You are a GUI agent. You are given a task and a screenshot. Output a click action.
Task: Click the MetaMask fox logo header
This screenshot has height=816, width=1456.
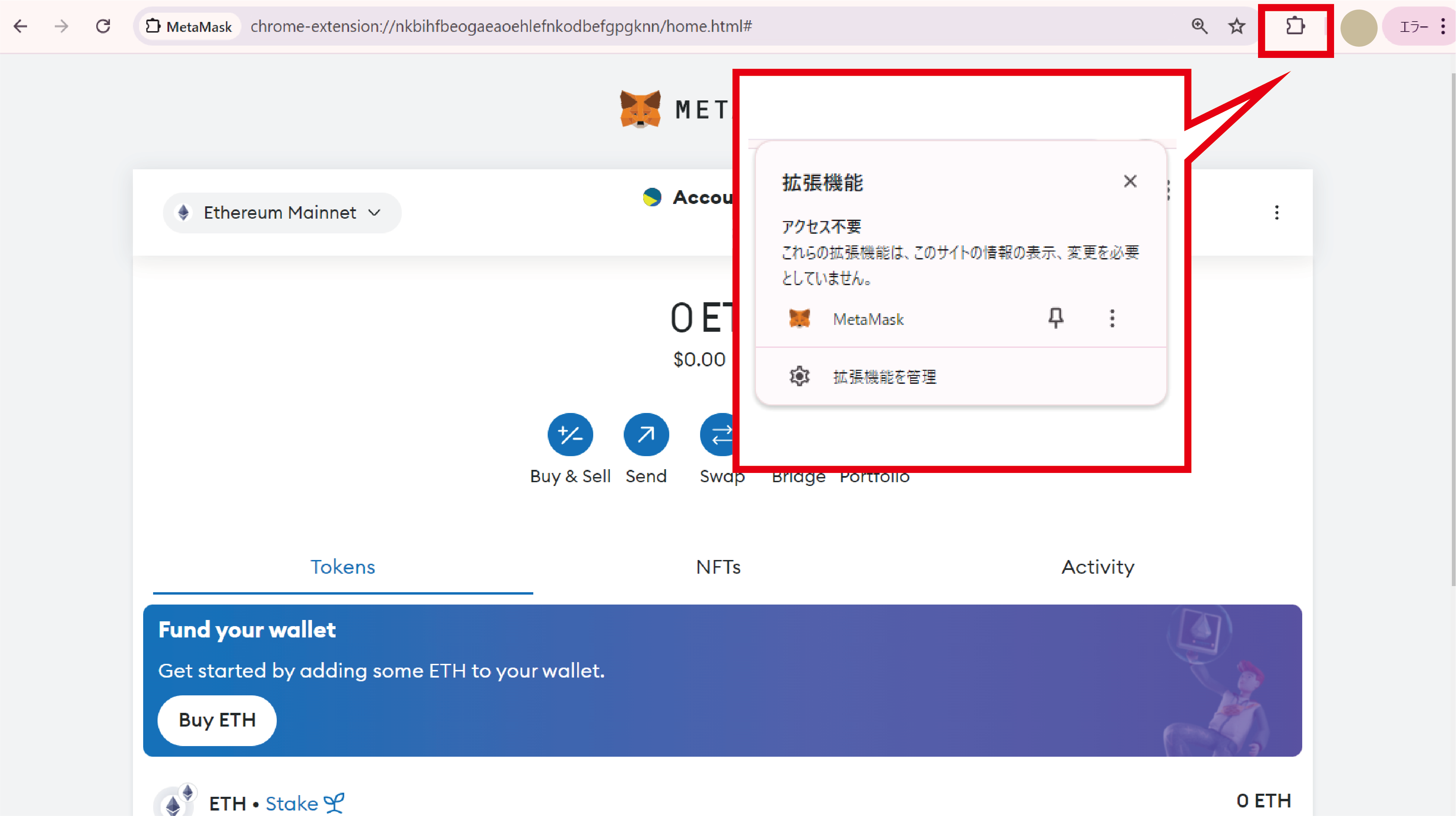pos(640,109)
